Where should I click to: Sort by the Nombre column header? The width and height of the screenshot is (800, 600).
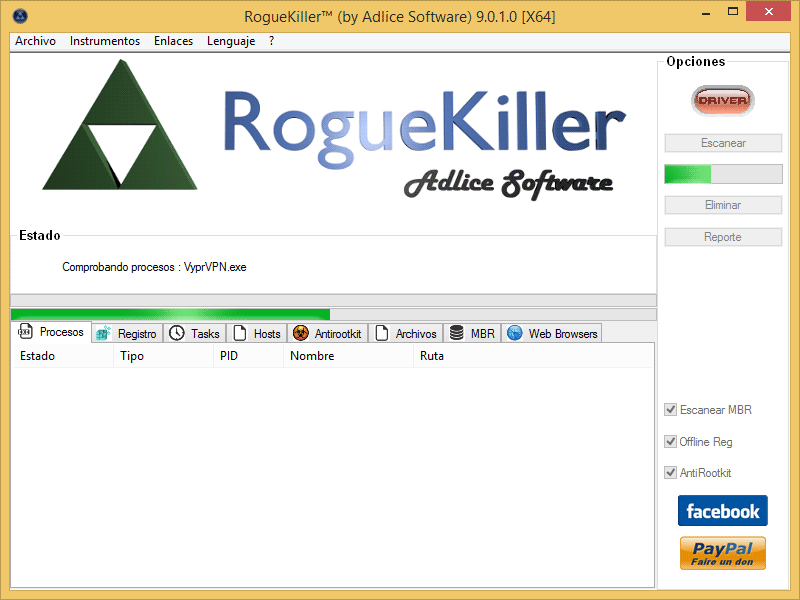pyautogui.click(x=348, y=356)
